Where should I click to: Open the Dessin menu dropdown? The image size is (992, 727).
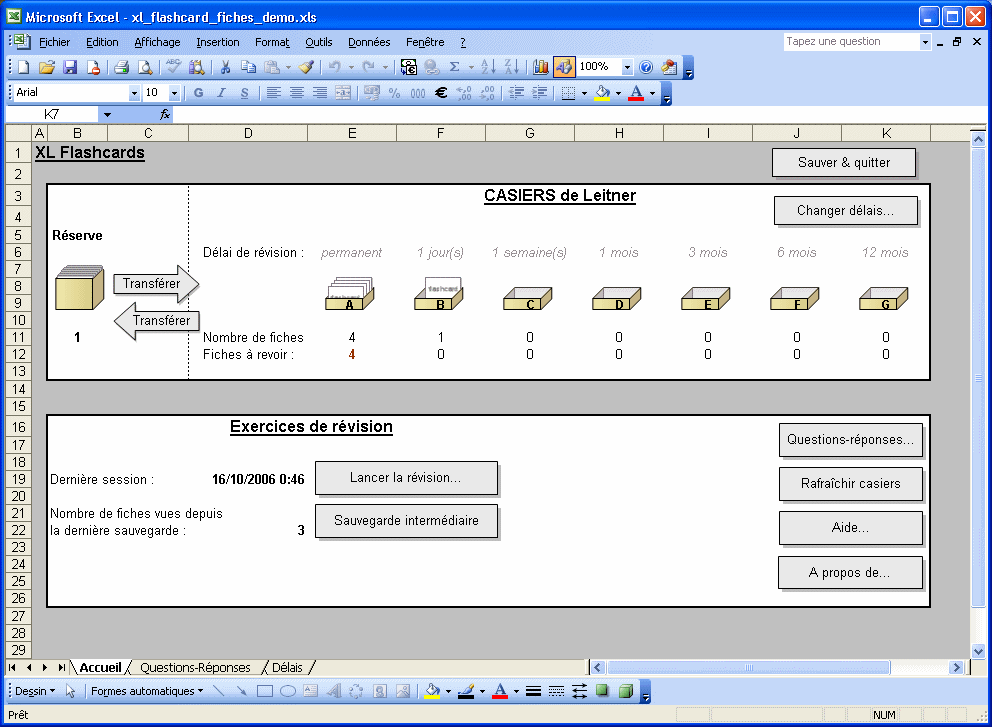point(35,691)
